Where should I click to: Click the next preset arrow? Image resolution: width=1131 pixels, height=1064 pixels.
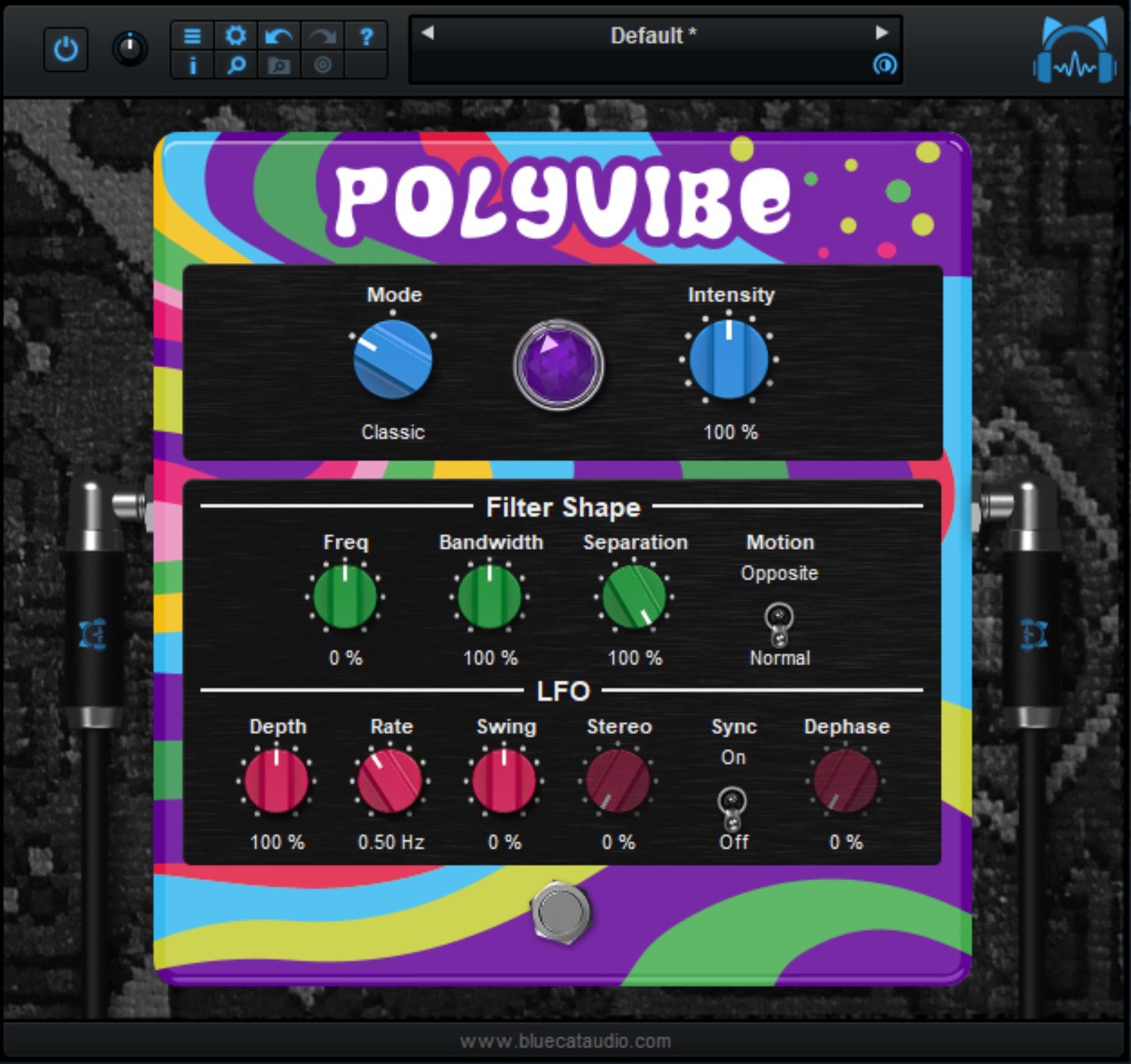(x=881, y=32)
